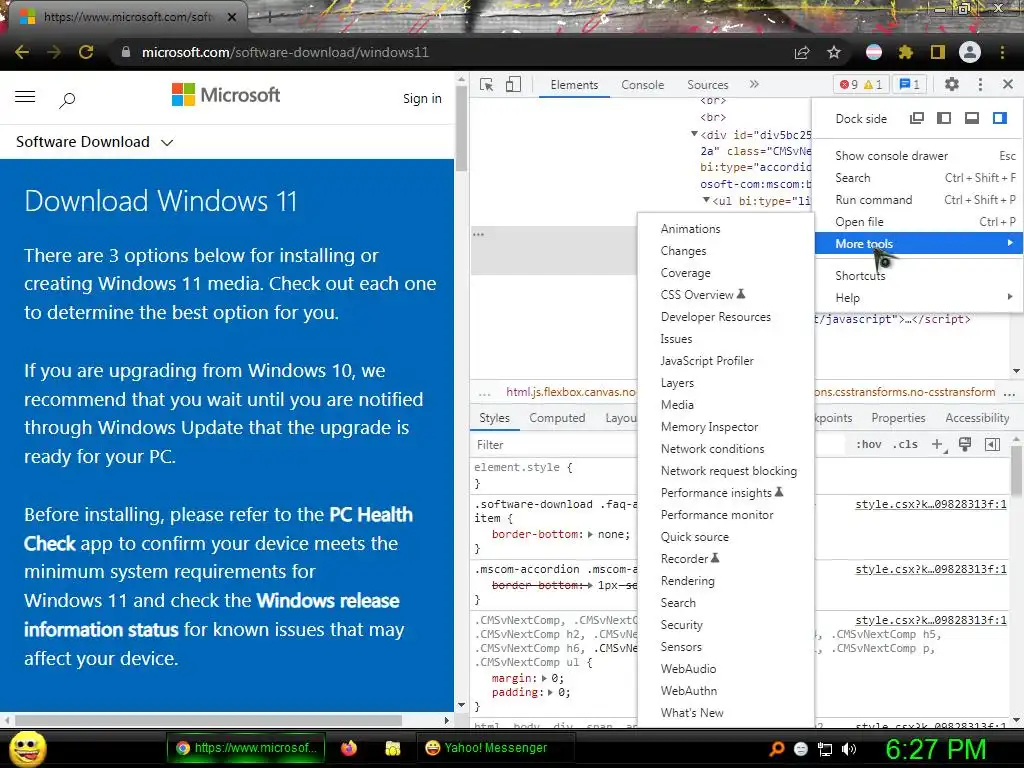Switch to the Accessibility tab
Viewport: 1024px width, 768px height.
click(x=977, y=418)
